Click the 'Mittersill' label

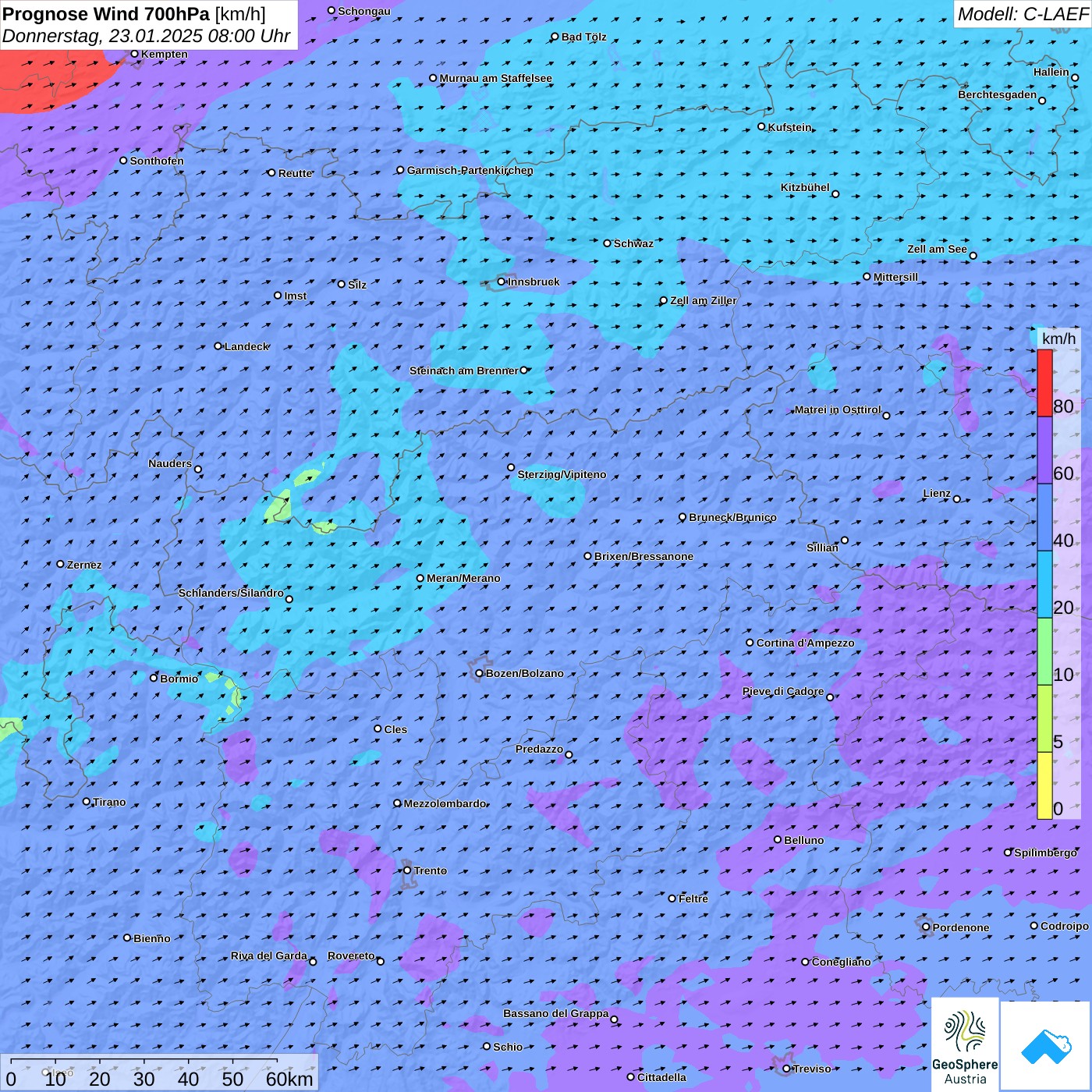[895, 277]
